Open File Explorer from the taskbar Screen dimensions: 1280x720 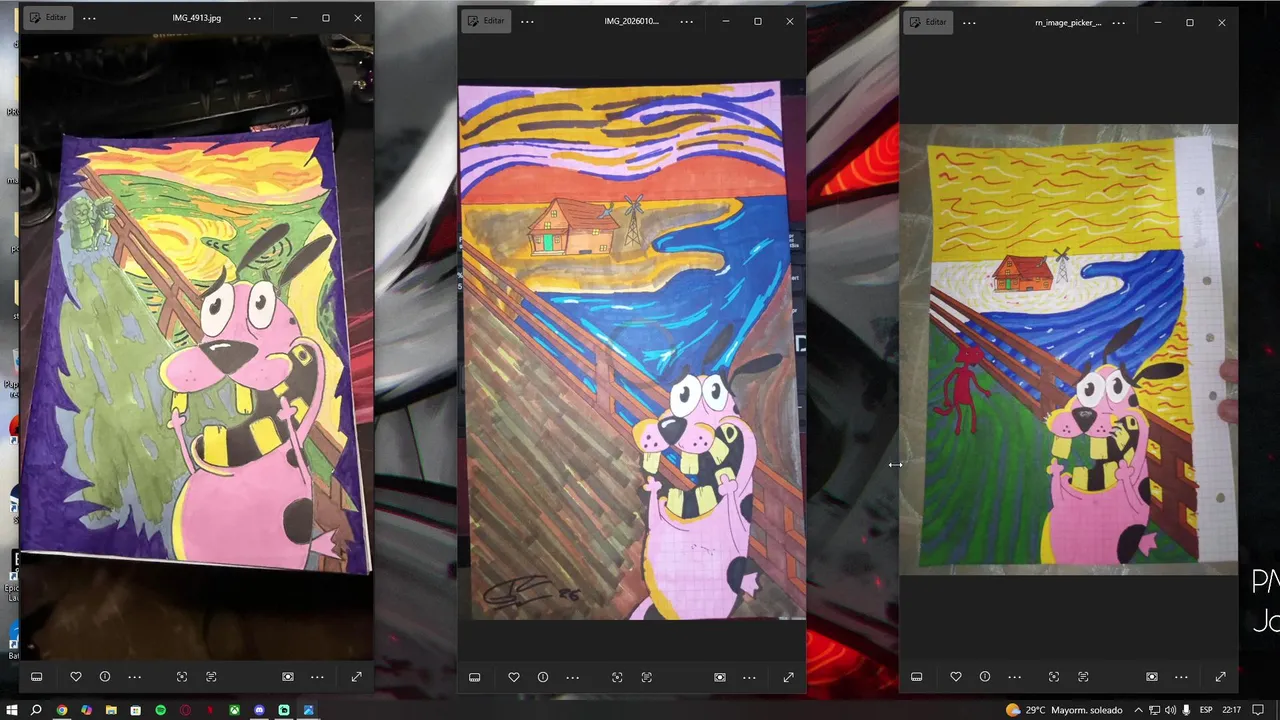(111, 710)
